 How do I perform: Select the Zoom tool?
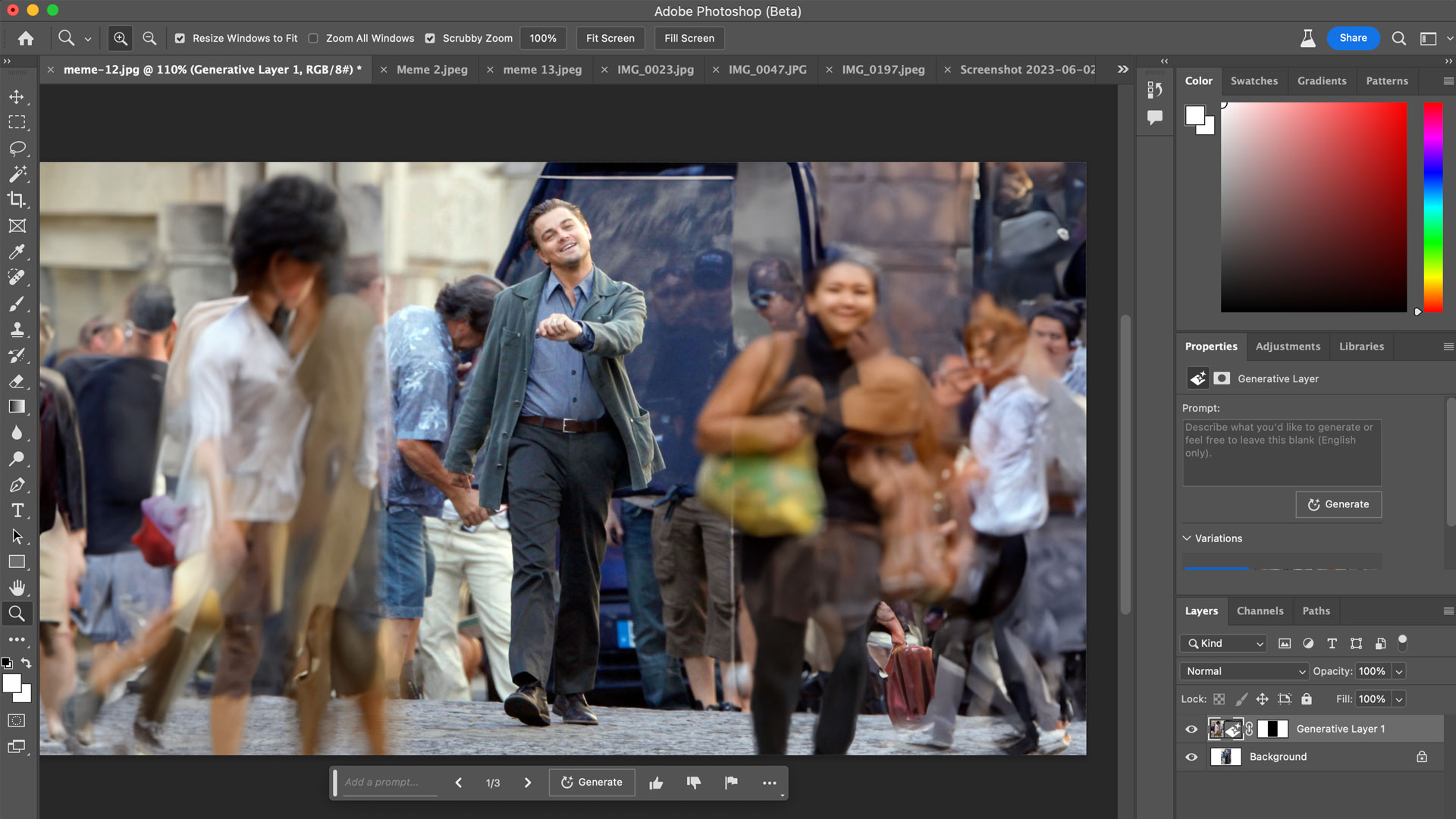coord(17,613)
